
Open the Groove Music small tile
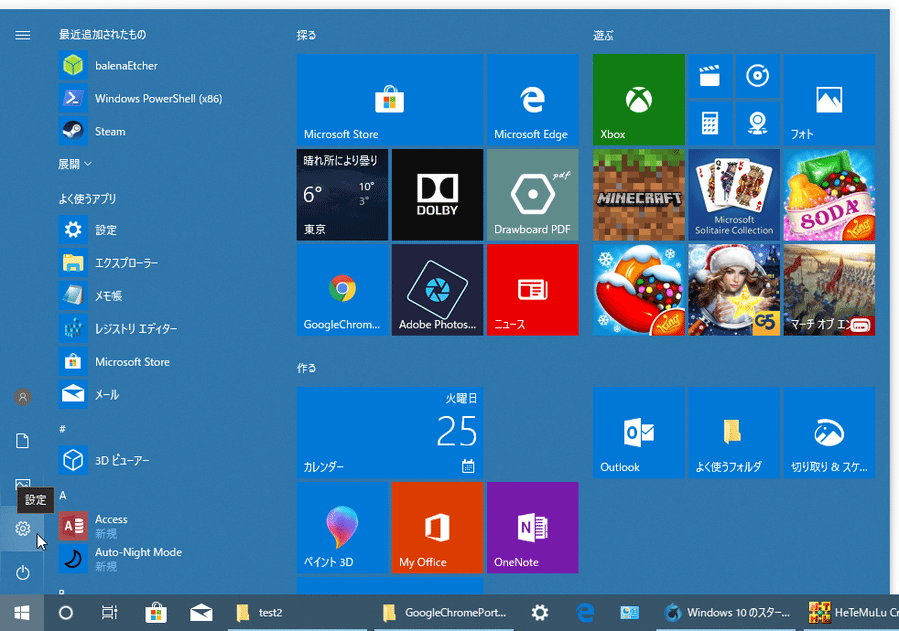[x=758, y=76]
